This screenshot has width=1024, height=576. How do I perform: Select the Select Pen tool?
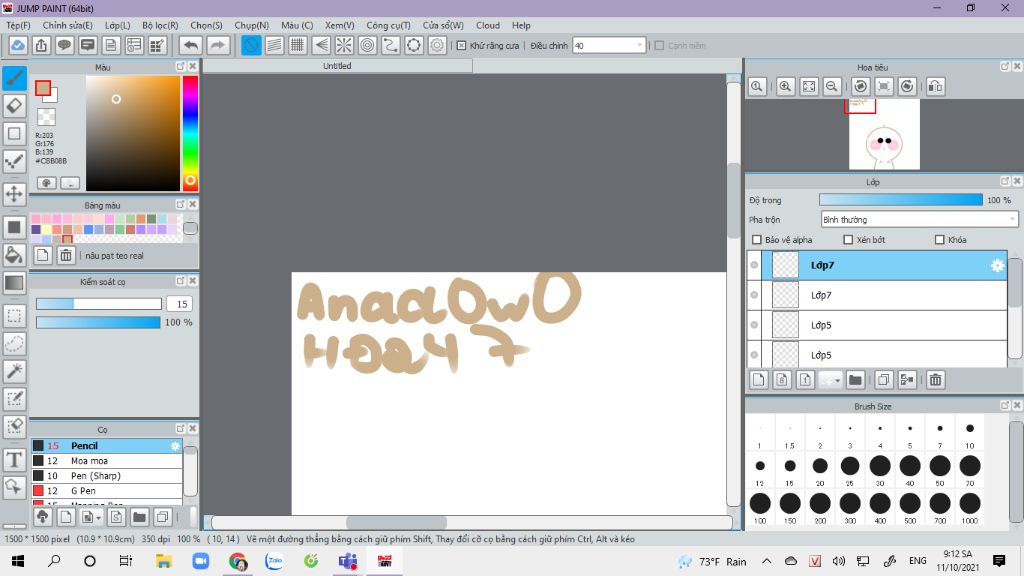point(14,399)
